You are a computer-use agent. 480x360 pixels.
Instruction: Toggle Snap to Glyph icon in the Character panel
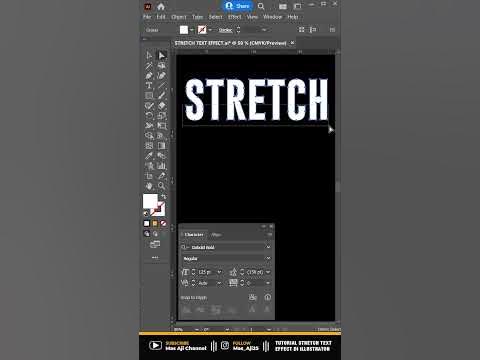[x=253, y=297]
